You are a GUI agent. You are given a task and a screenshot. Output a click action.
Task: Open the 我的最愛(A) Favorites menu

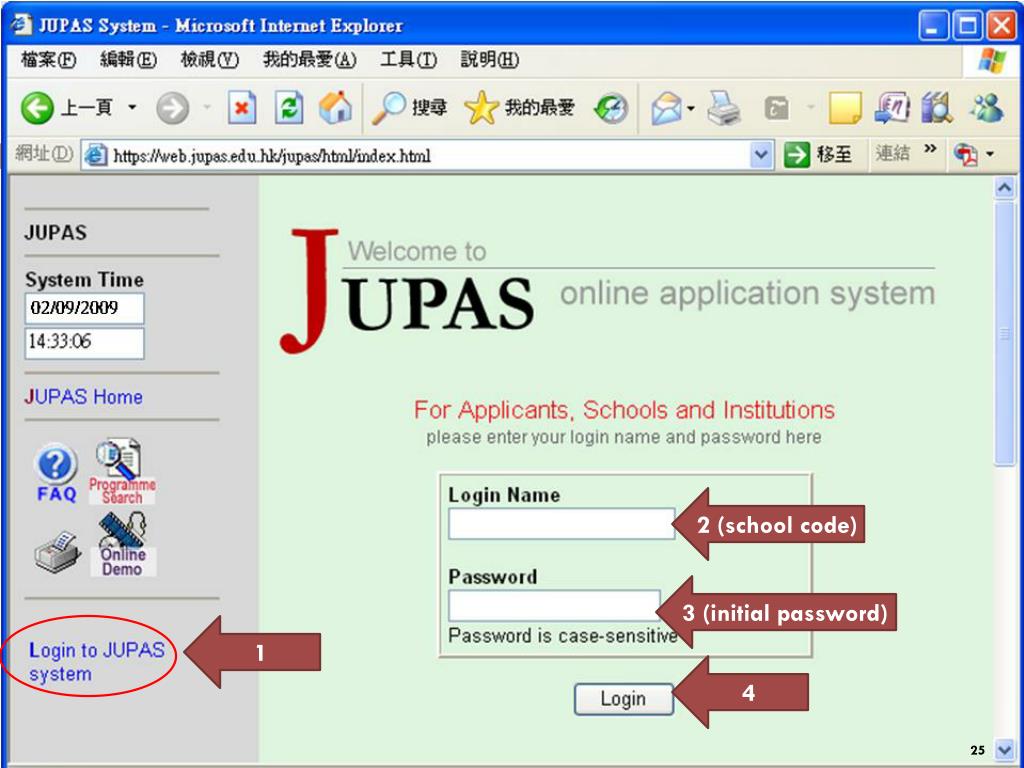pos(310,61)
